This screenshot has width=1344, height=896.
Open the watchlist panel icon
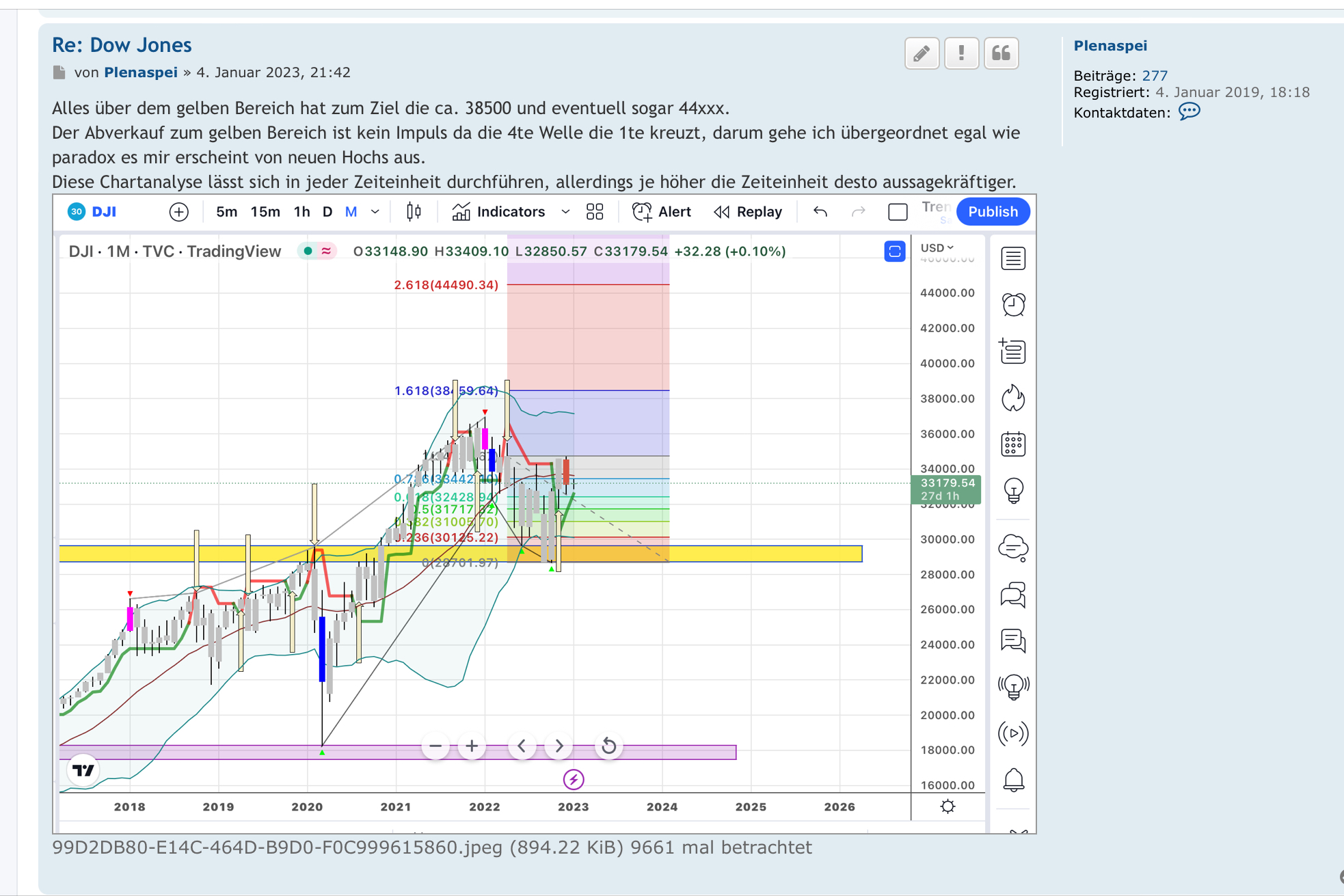point(1013,259)
